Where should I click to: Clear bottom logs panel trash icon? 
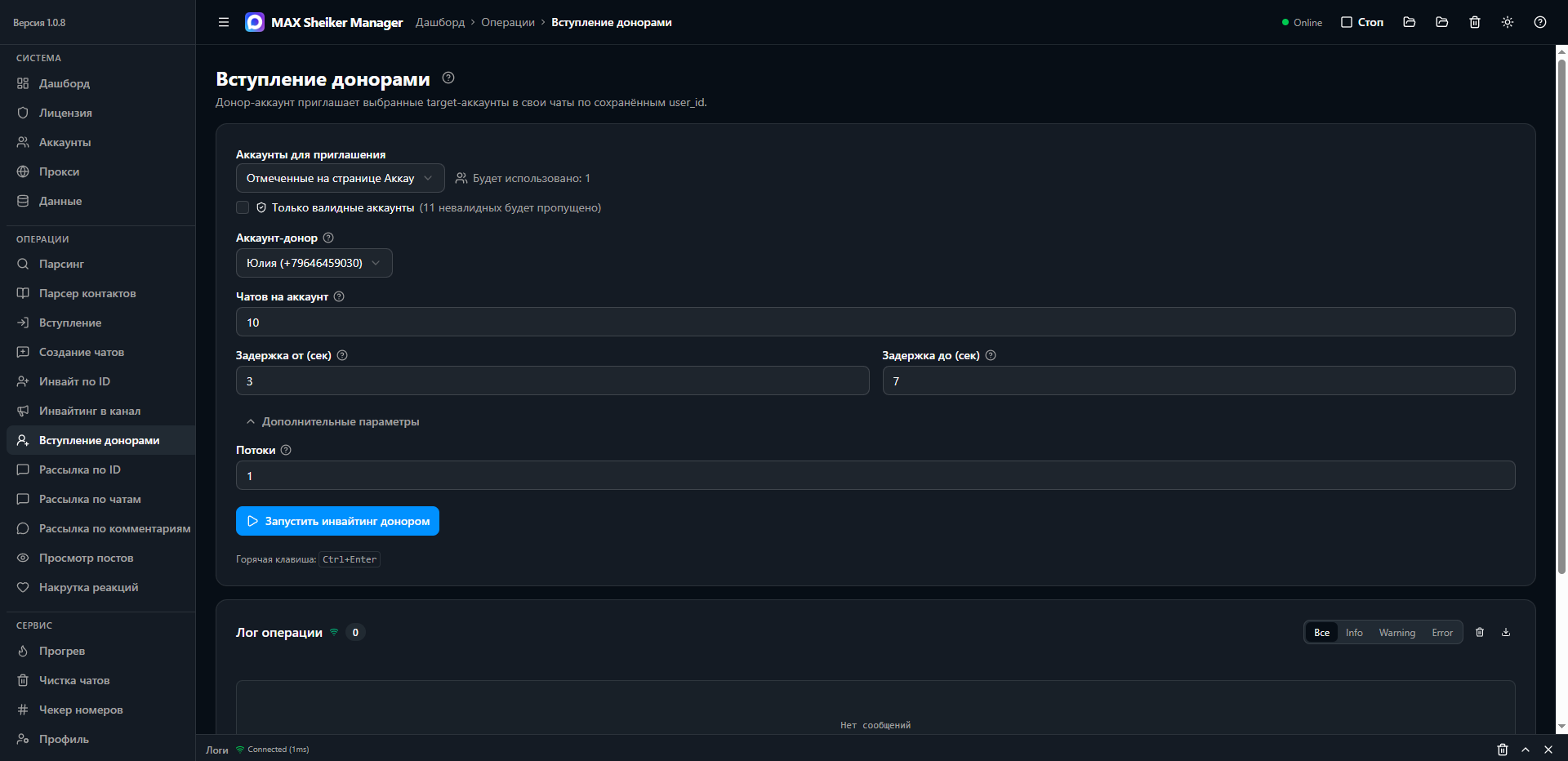point(1503,749)
